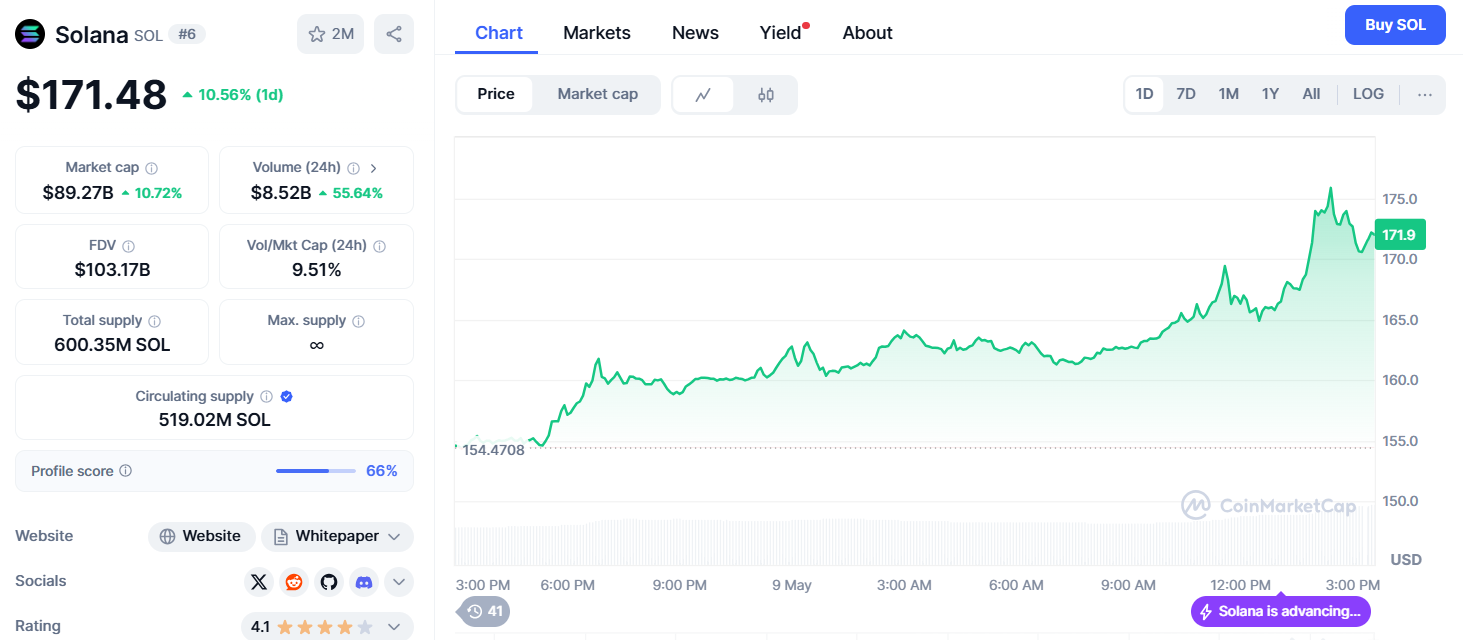Click the Solana is advancing banner
This screenshot has width=1463, height=640.
[x=1280, y=611]
